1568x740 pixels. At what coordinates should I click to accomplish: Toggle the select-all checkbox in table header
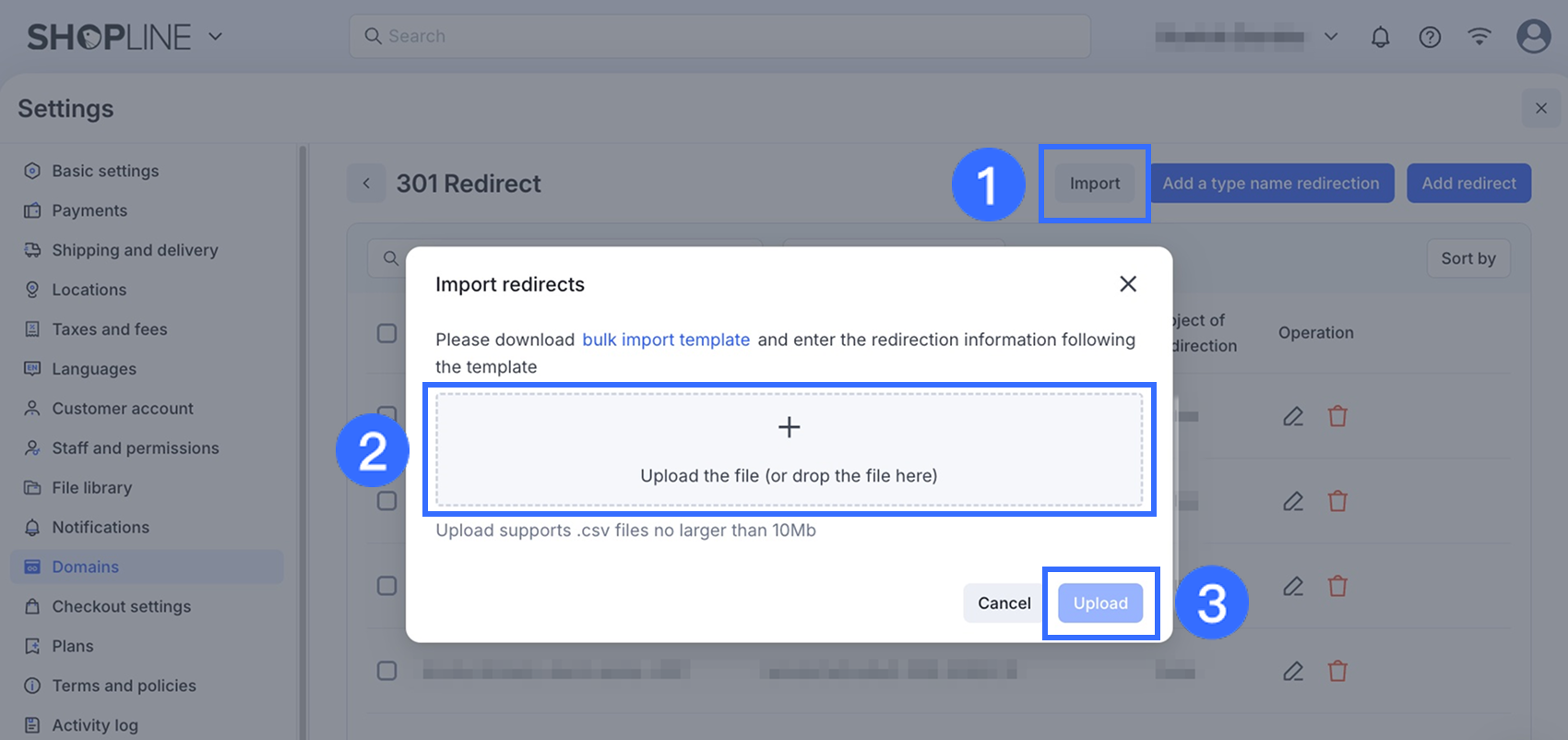click(x=387, y=333)
